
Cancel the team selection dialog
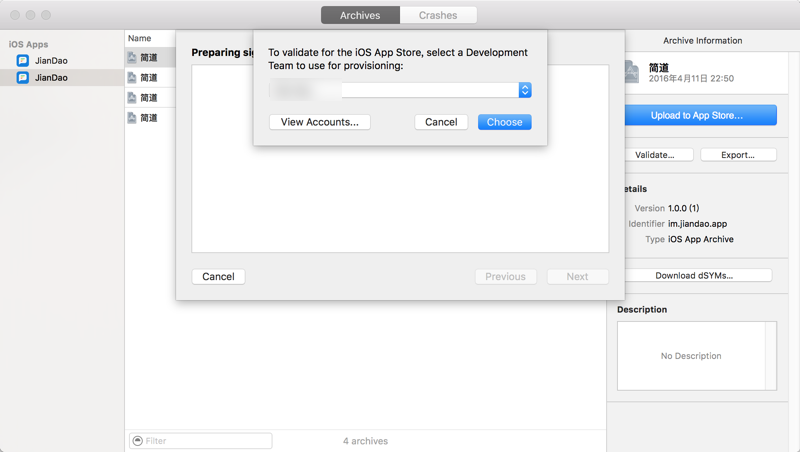click(441, 122)
